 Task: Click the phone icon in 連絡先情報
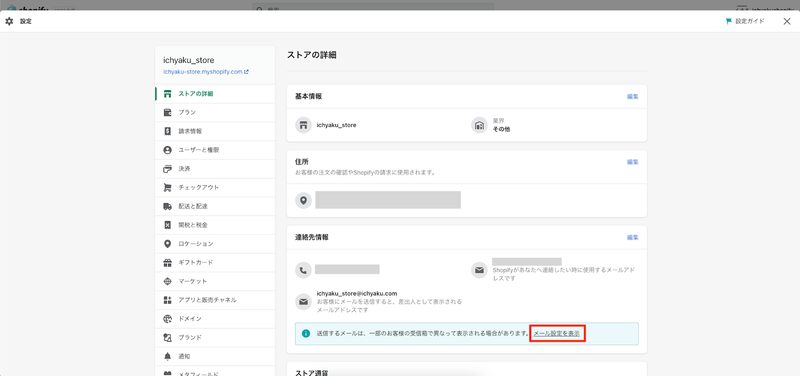coord(304,270)
